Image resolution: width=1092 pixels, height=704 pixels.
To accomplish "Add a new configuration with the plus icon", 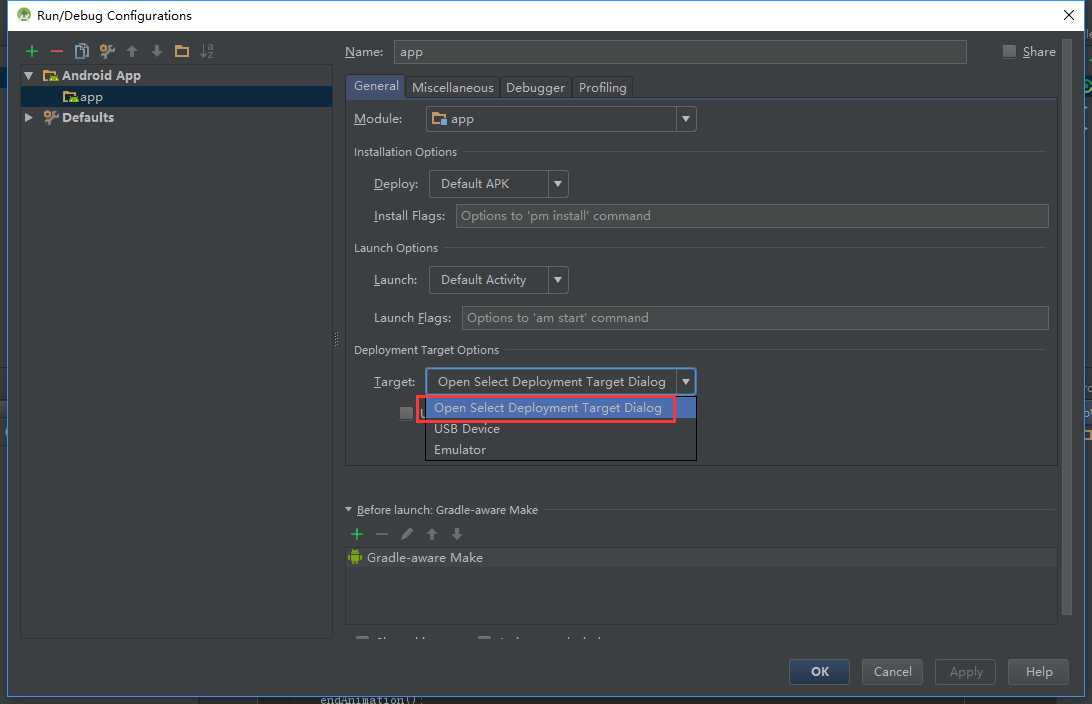I will pyautogui.click(x=32, y=51).
